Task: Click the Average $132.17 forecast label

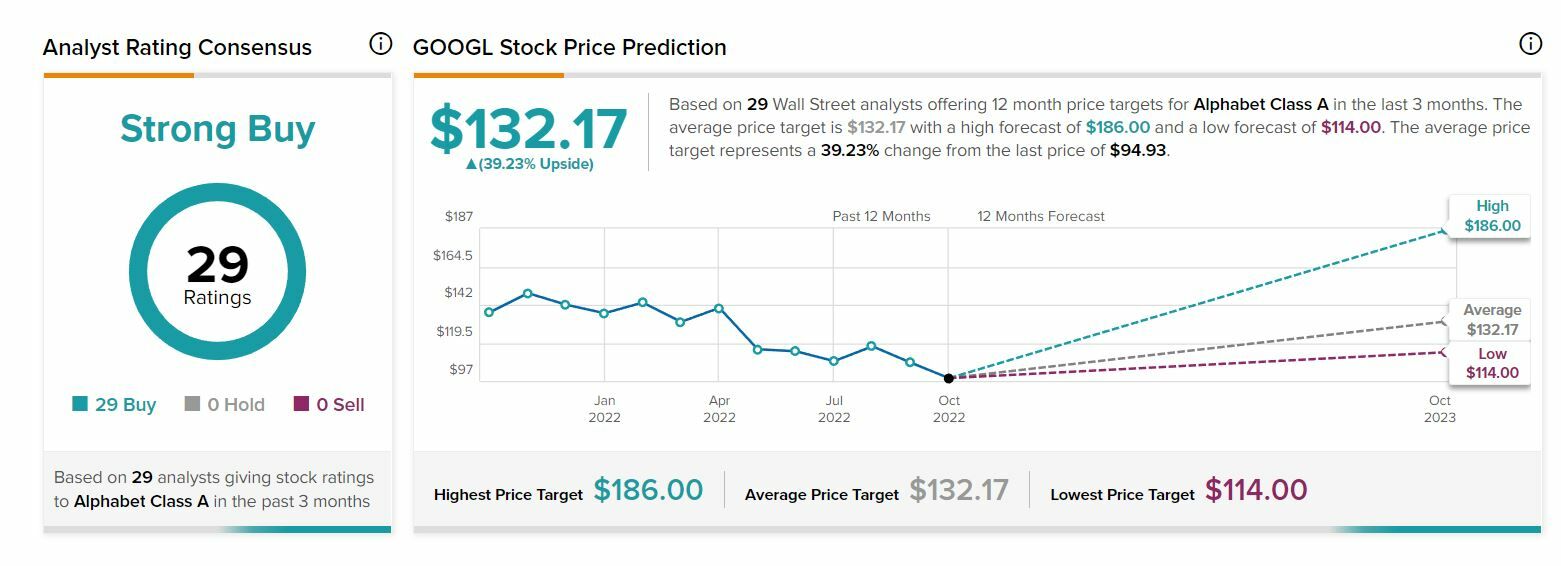Action: (x=1491, y=320)
